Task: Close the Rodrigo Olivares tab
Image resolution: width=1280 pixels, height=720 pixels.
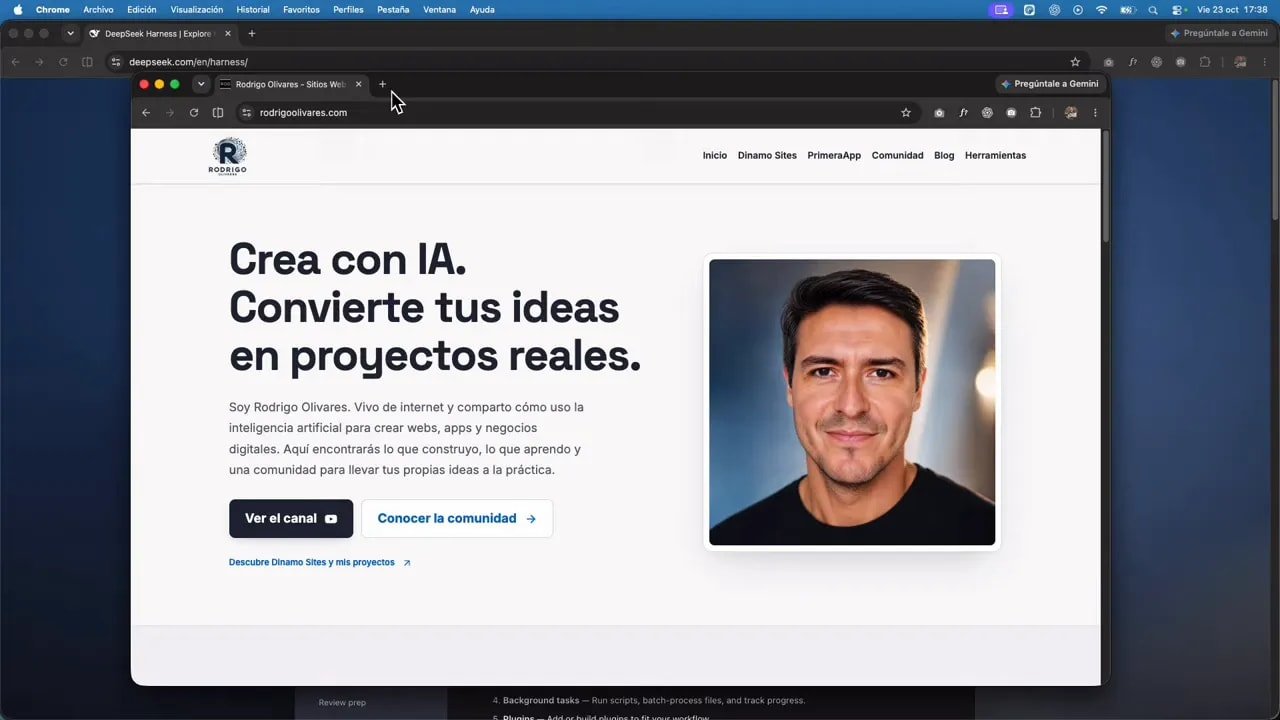Action: [x=358, y=84]
